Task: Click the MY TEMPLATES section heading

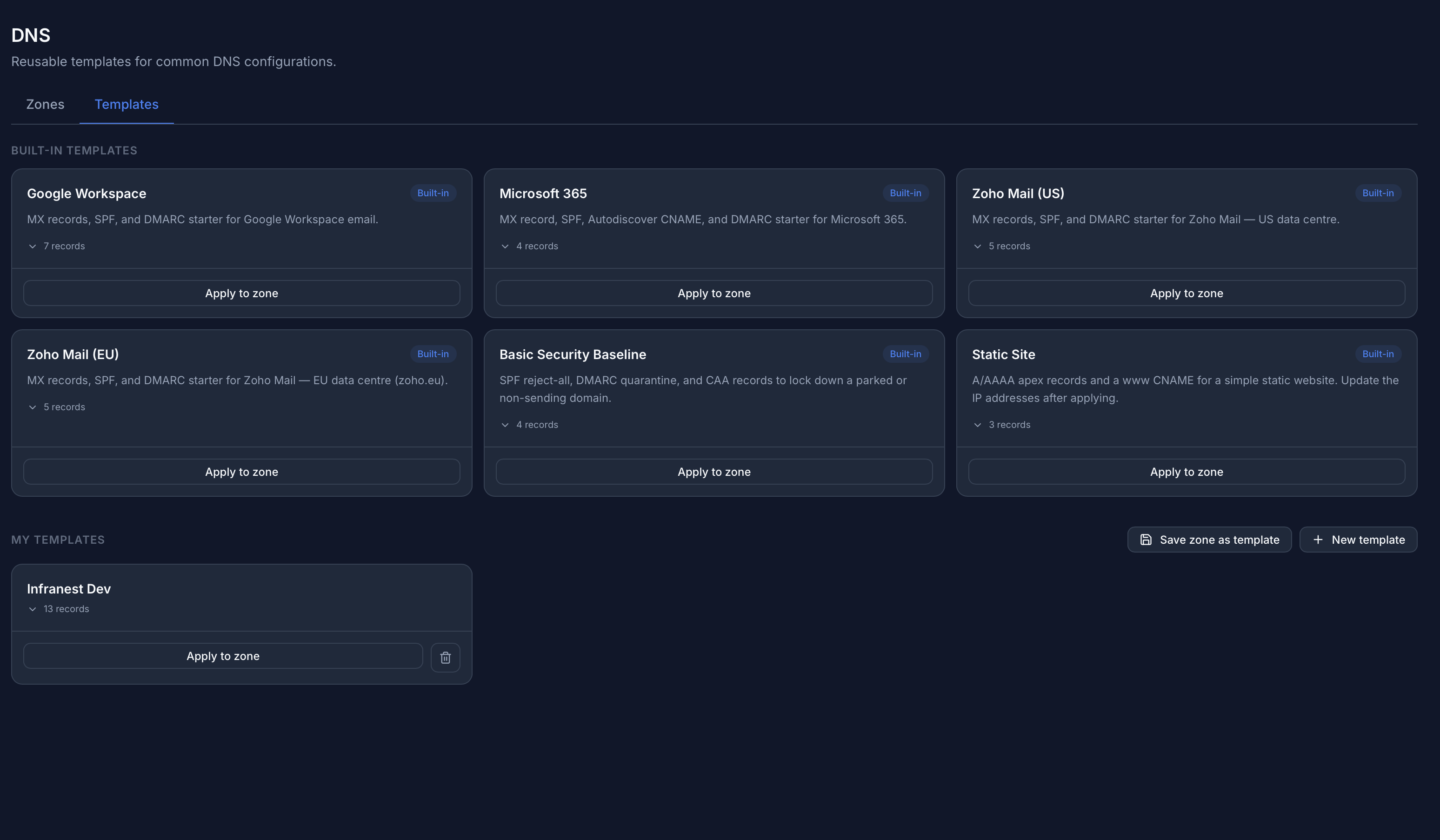Action: (58, 540)
